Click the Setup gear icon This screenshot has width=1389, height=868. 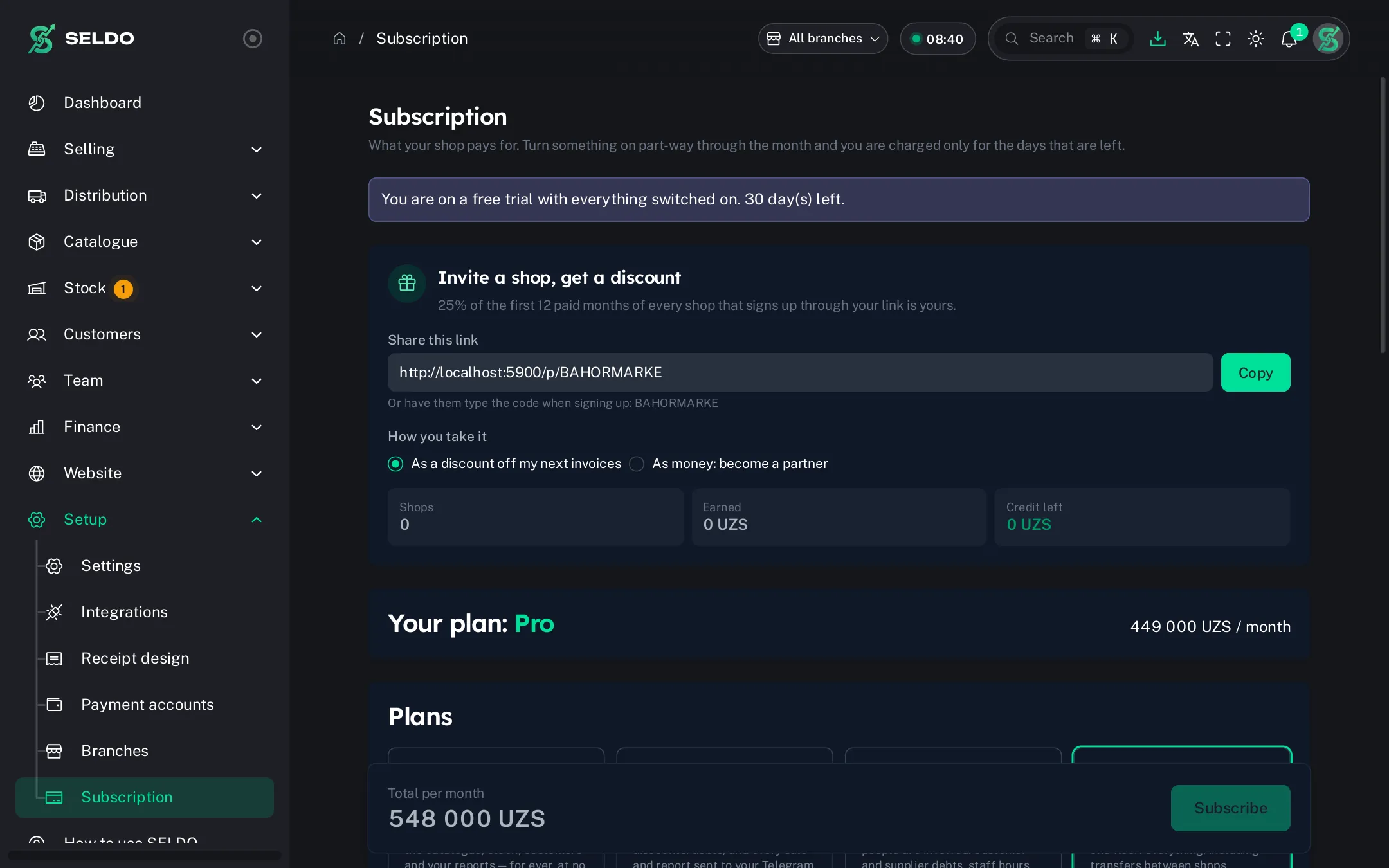coord(37,520)
